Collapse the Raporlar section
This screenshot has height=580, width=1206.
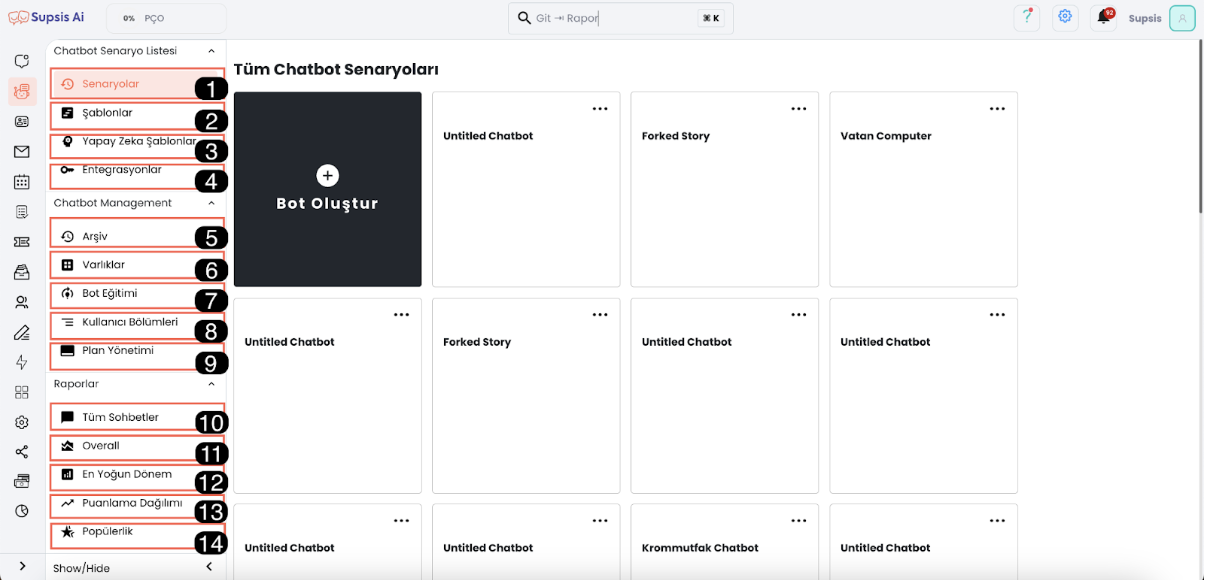pyautogui.click(x=211, y=384)
